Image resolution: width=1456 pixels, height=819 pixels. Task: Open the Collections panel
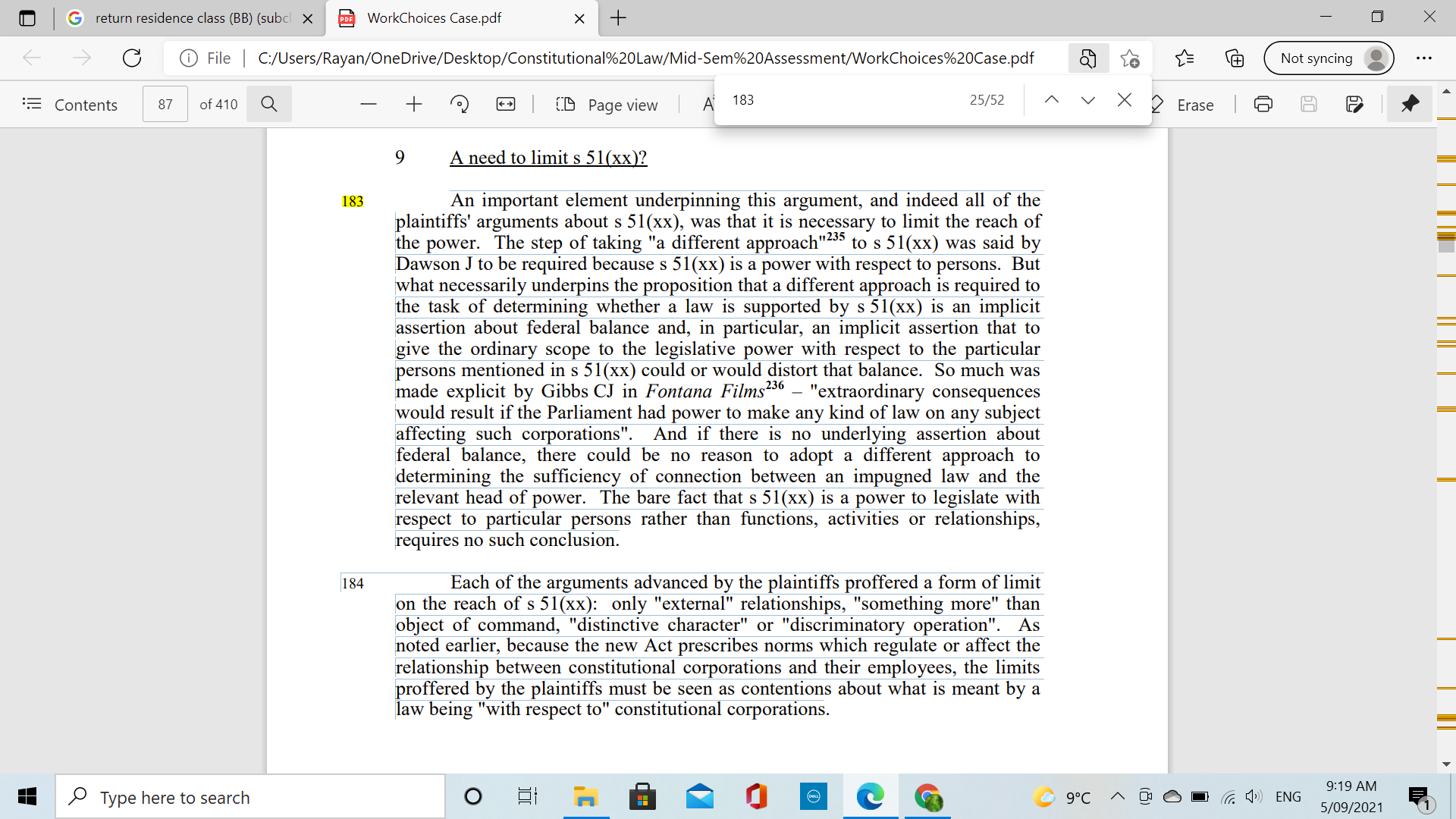pyautogui.click(x=1234, y=58)
